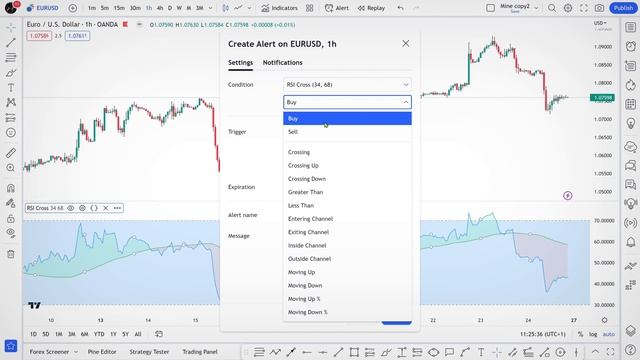
Task: Click the snapshot camera icon
Action: (x=599, y=8)
